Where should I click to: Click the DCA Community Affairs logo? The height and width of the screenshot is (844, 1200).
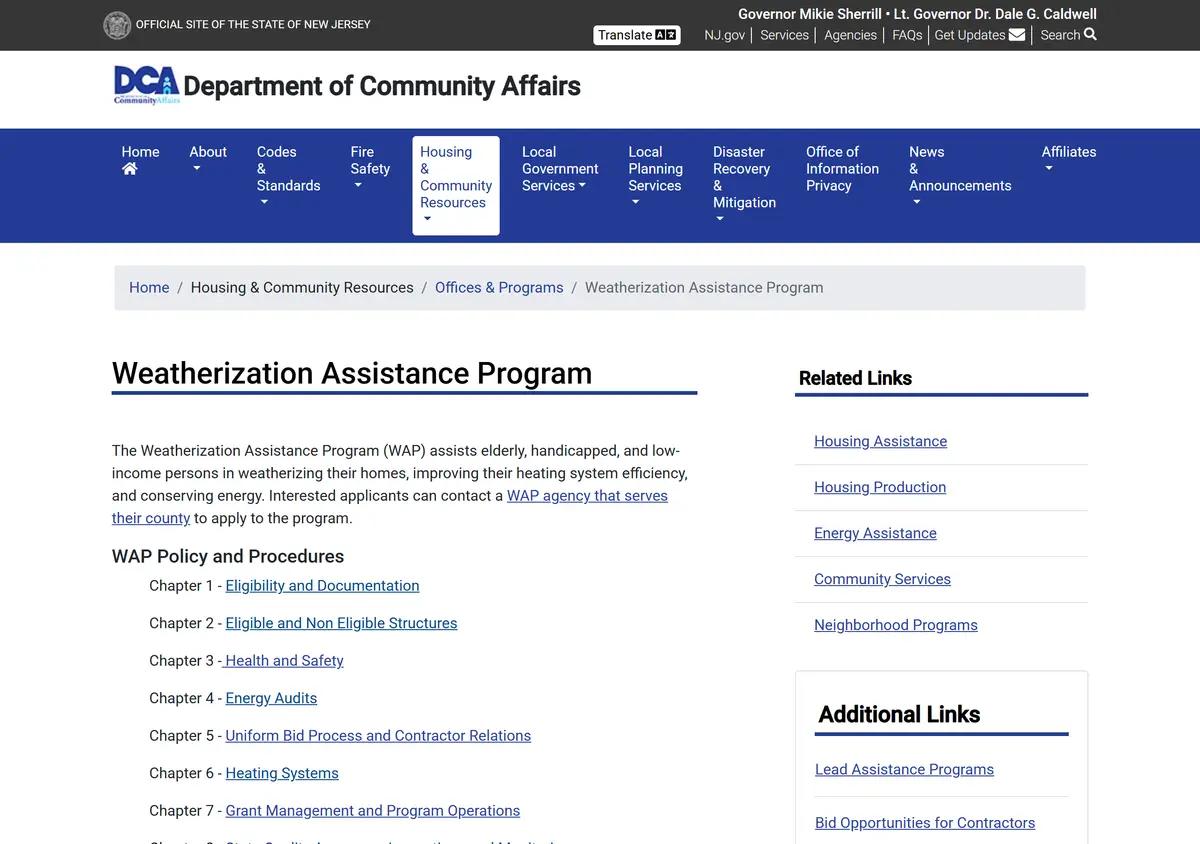tap(146, 86)
